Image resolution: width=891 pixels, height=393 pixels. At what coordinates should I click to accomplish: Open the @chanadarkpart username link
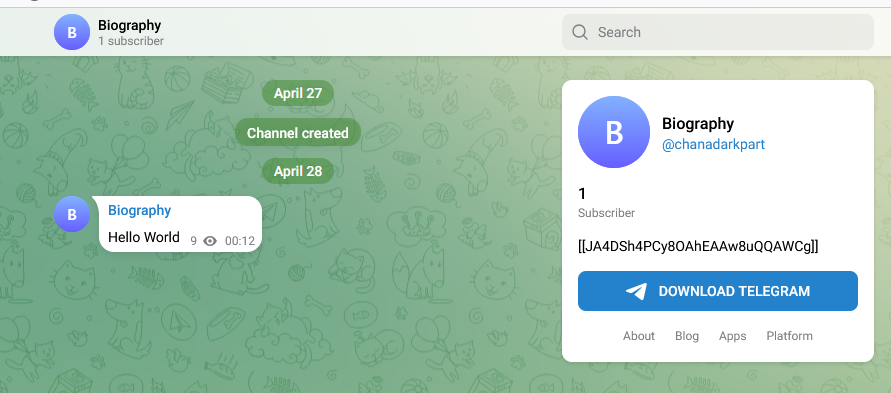(x=713, y=144)
